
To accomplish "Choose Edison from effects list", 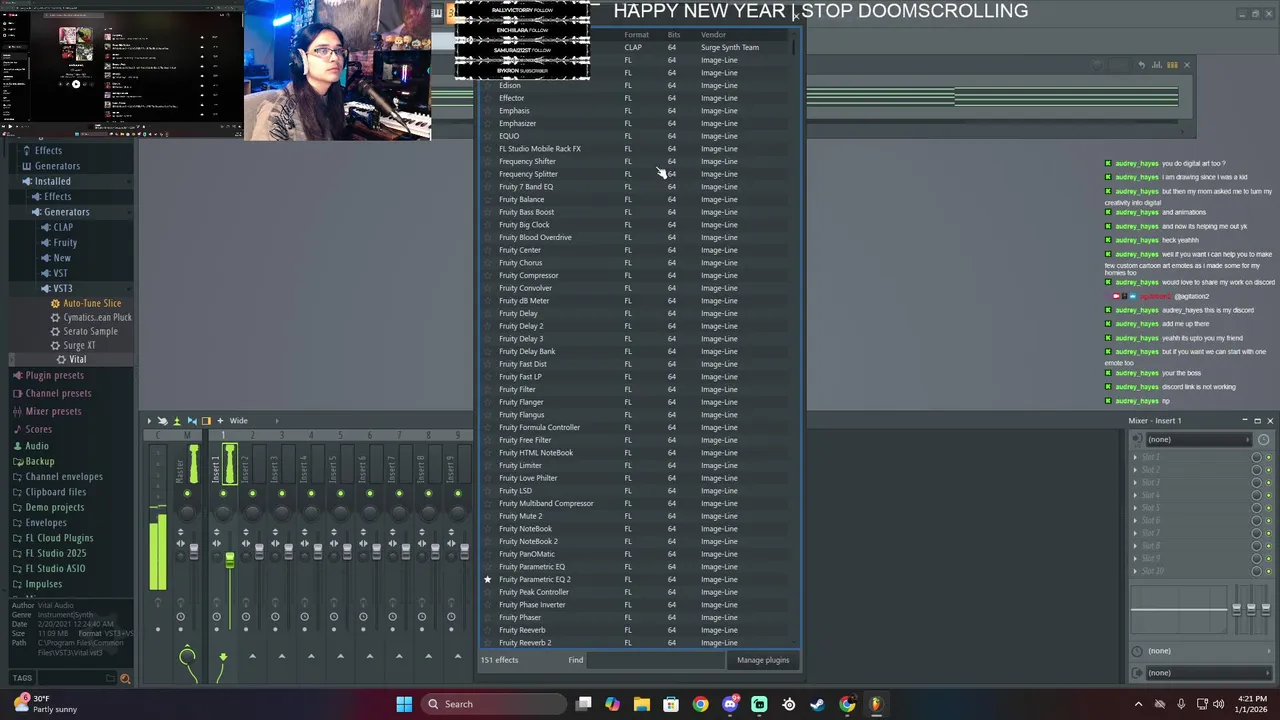I will (x=510, y=86).
